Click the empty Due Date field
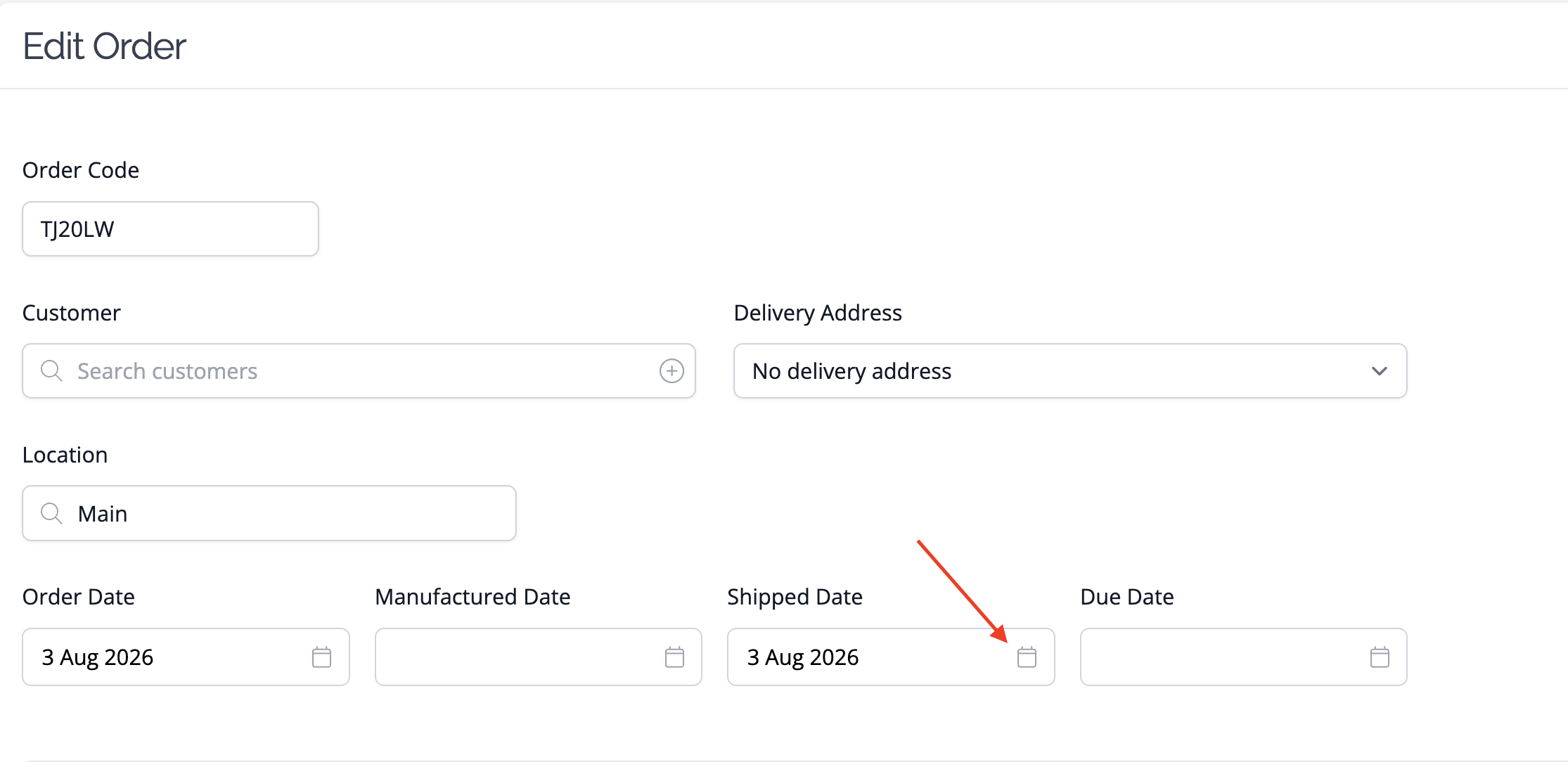The height and width of the screenshot is (762, 1568). coord(1243,657)
